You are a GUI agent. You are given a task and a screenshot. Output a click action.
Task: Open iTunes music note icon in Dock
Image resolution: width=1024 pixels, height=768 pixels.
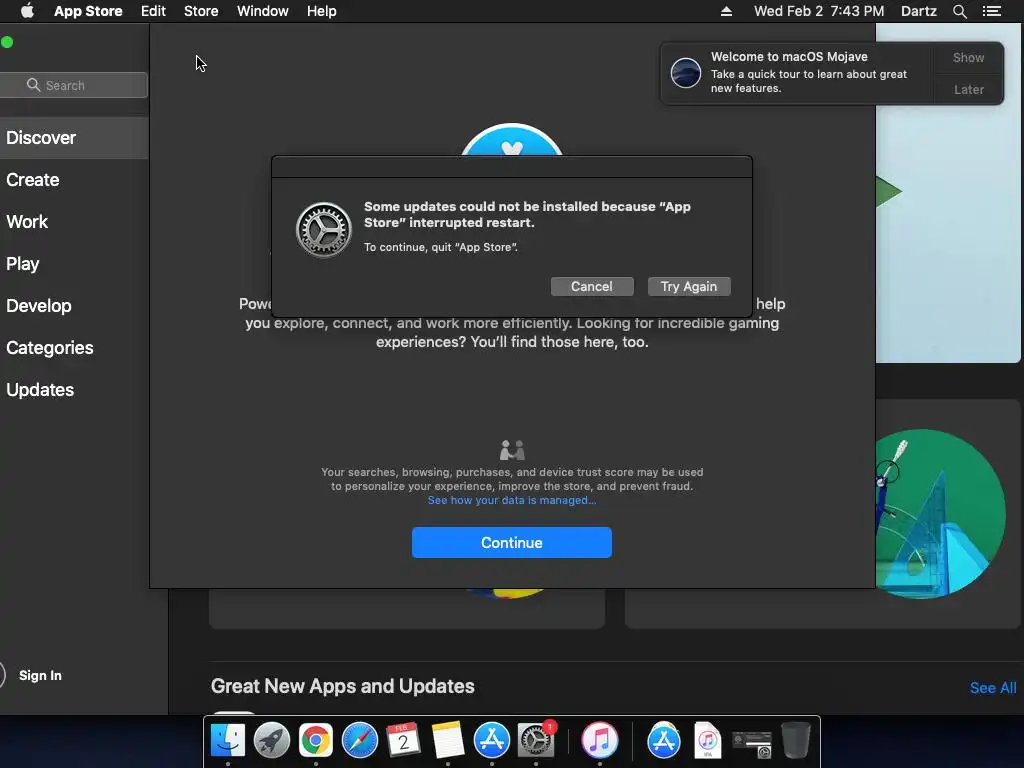click(x=600, y=741)
